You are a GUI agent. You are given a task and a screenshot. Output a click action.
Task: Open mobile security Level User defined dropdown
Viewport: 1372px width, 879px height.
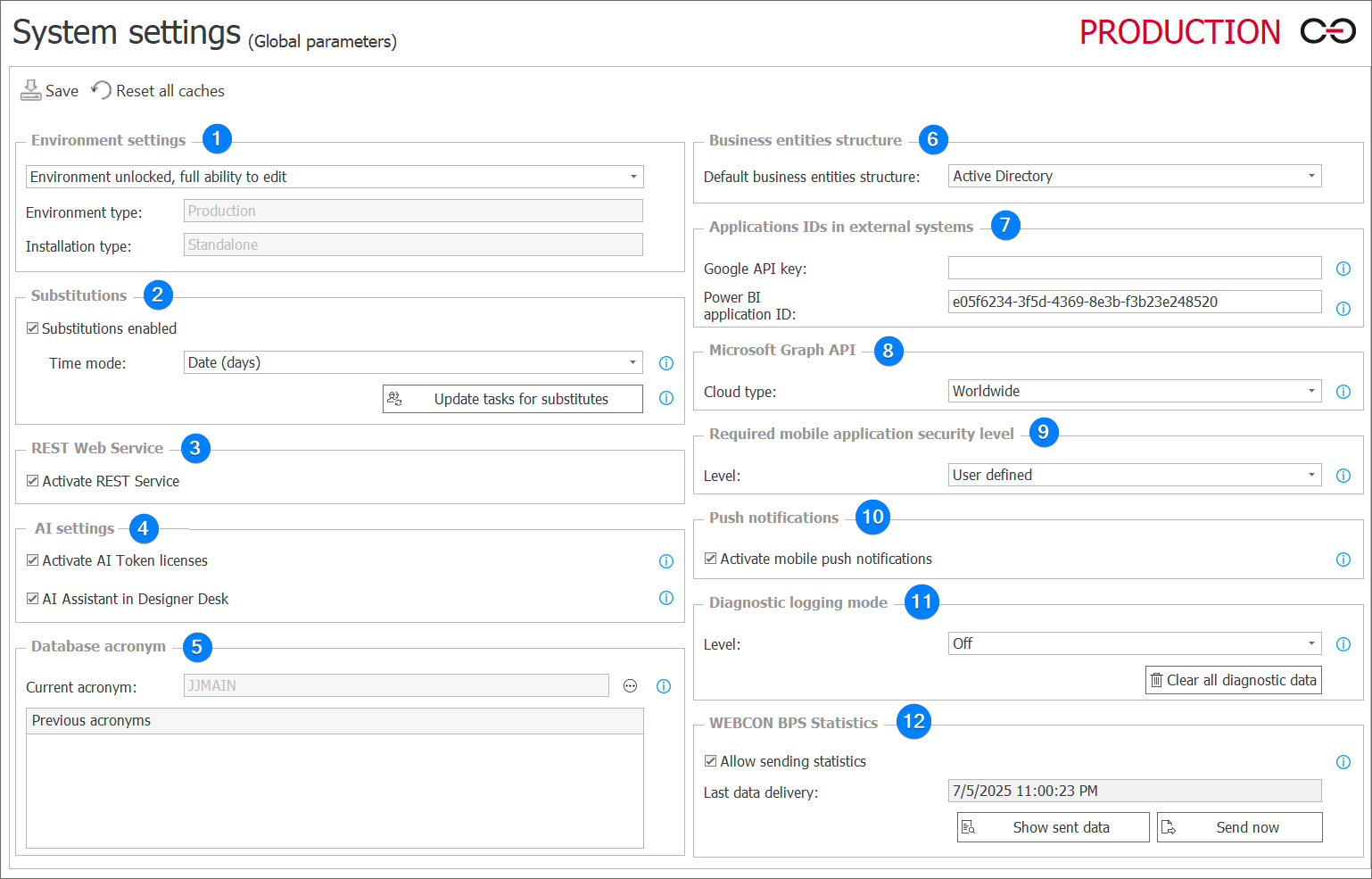(x=1135, y=475)
